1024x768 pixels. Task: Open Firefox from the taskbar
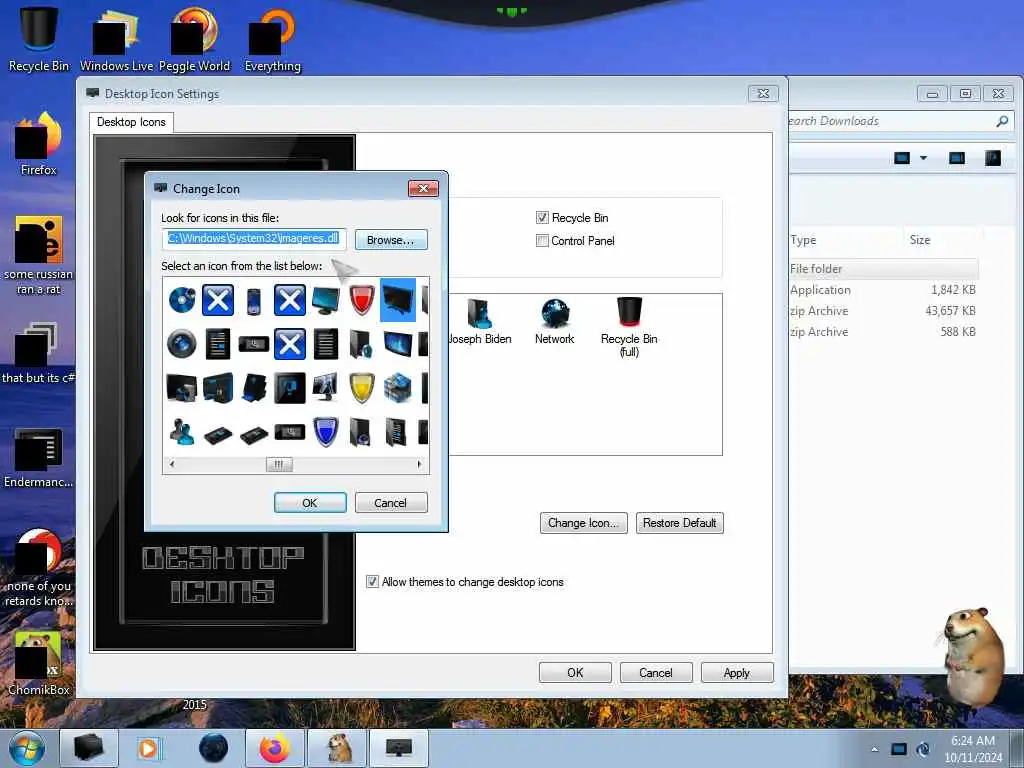(275, 748)
